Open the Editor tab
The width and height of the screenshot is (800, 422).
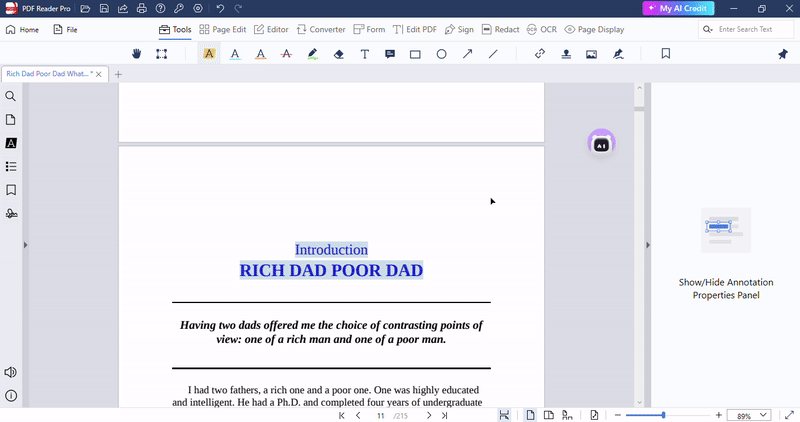[271, 30]
